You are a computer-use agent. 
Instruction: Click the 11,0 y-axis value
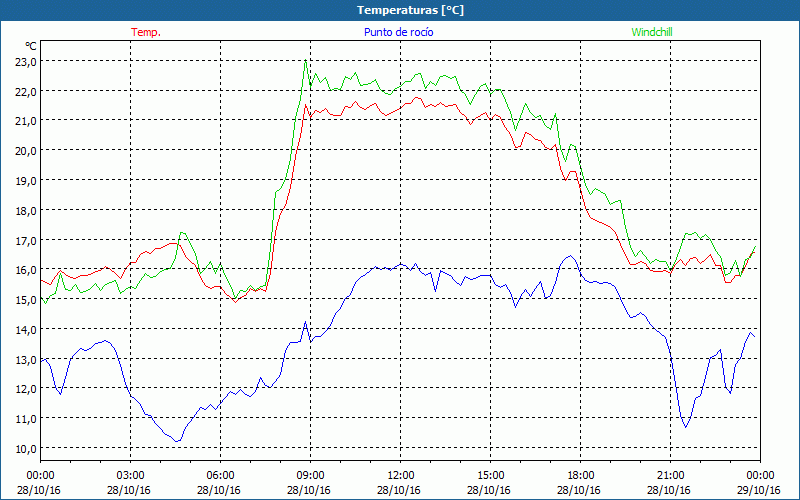25,418
